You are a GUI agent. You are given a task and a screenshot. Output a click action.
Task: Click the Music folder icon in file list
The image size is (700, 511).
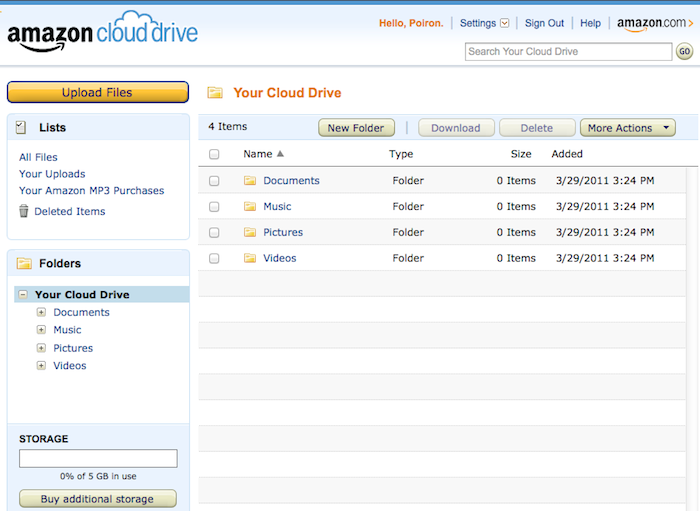pos(250,207)
